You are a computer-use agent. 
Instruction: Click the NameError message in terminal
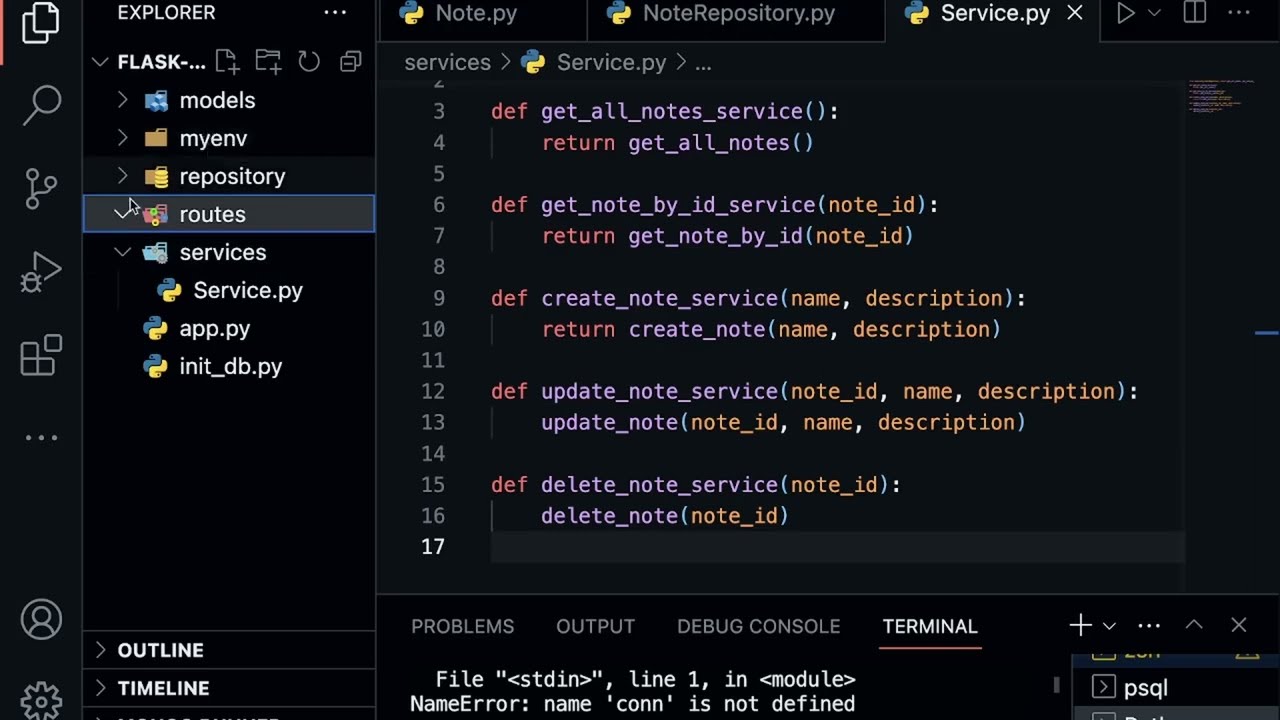click(x=632, y=704)
